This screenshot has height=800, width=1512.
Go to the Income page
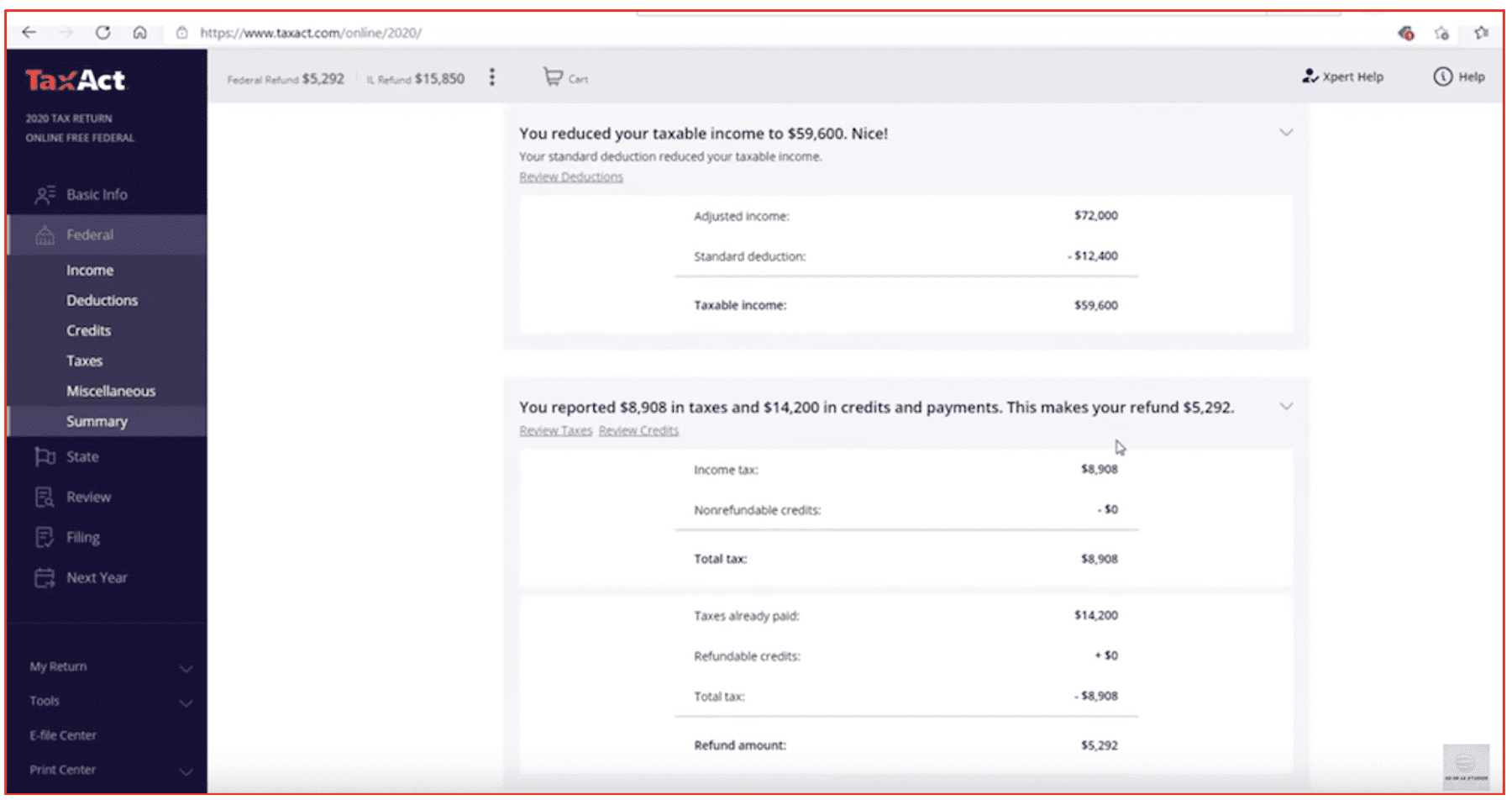tap(90, 271)
